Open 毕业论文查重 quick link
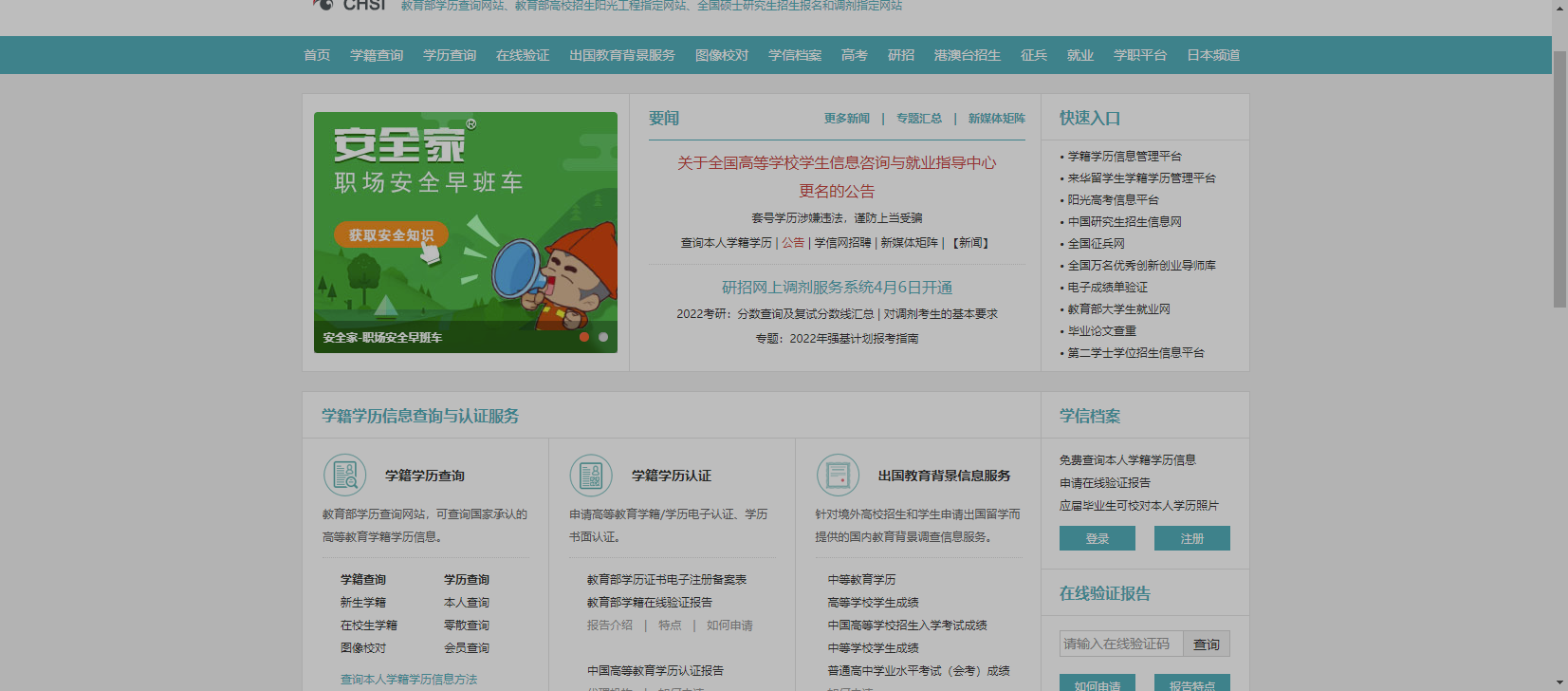 pyautogui.click(x=1102, y=331)
